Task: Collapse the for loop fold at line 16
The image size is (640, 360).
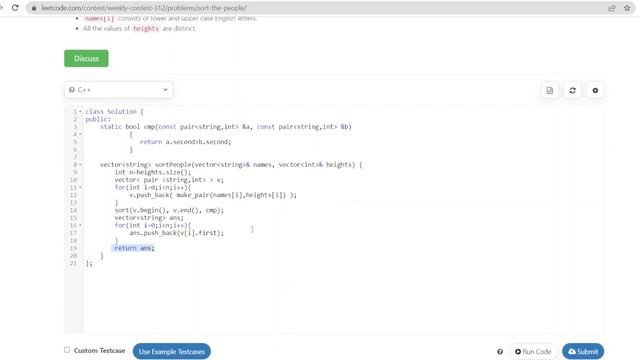Action: pos(80,225)
